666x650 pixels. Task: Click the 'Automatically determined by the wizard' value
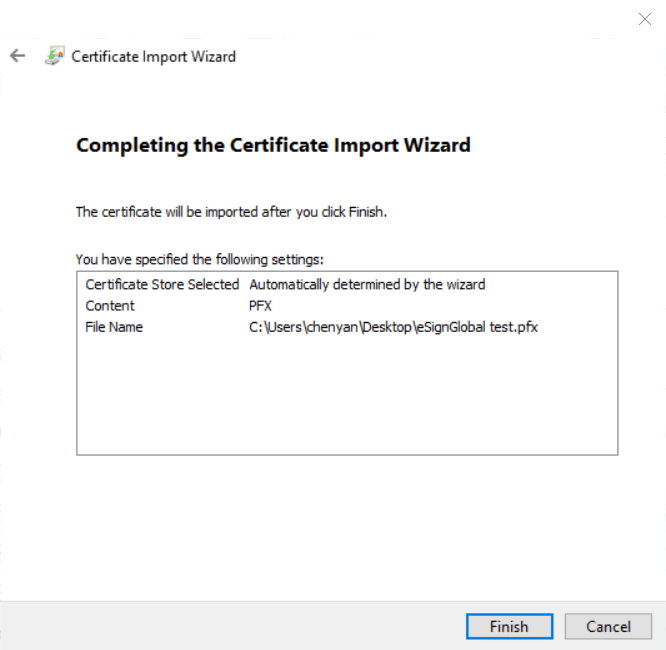(x=367, y=285)
